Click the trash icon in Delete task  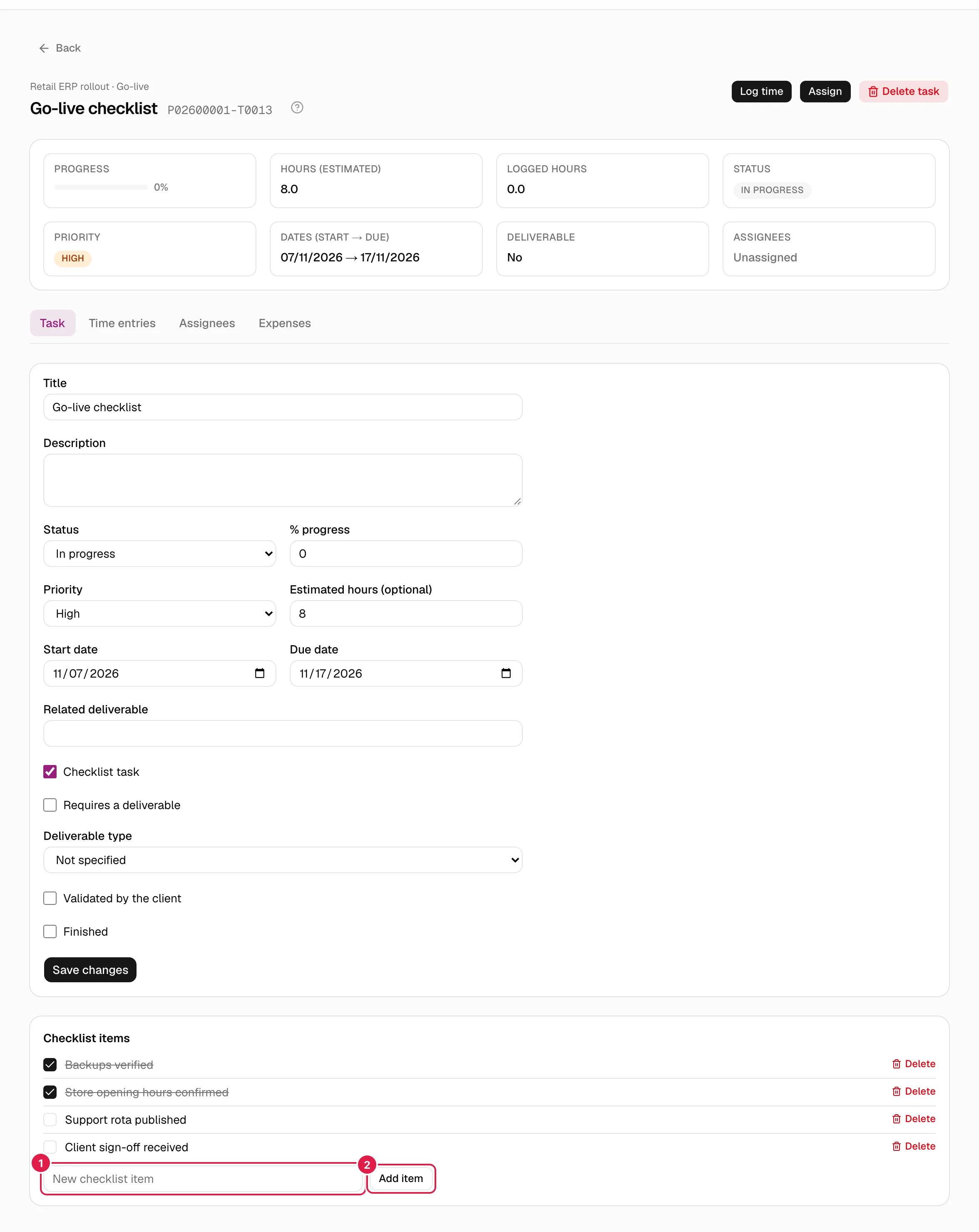click(x=873, y=92)
